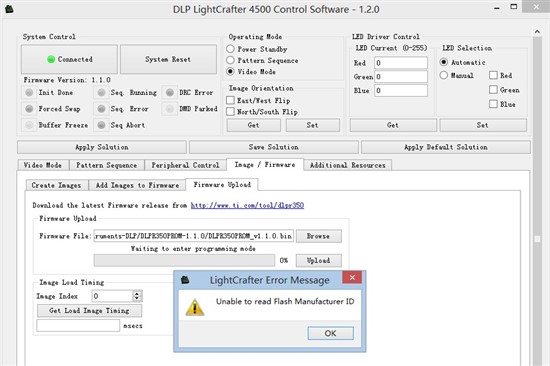
Task: Click the Blue LED current field
Action: 401,91
